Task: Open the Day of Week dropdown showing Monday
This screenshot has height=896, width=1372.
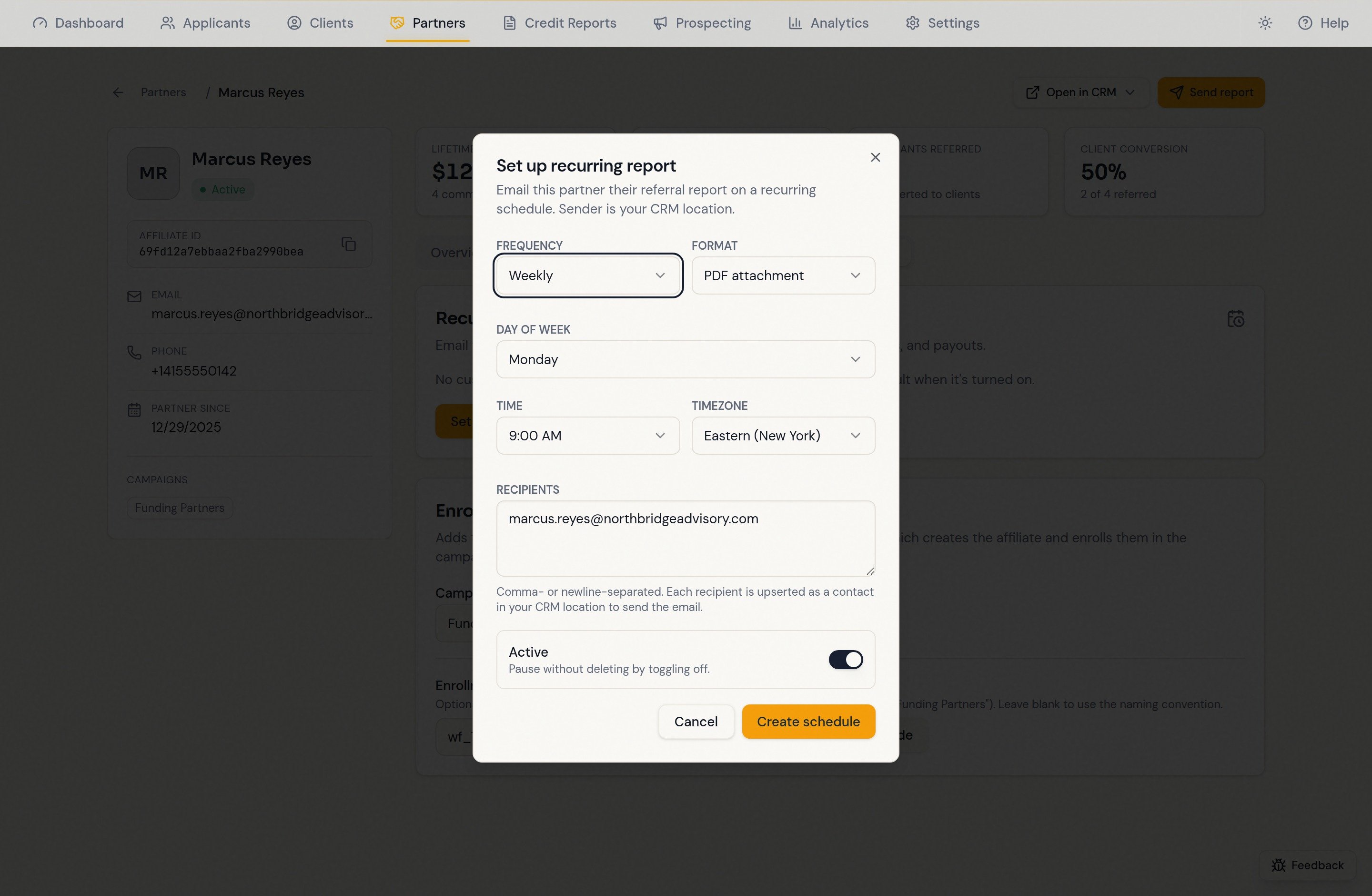Action: pyautogui.click(x=686, y=359)
